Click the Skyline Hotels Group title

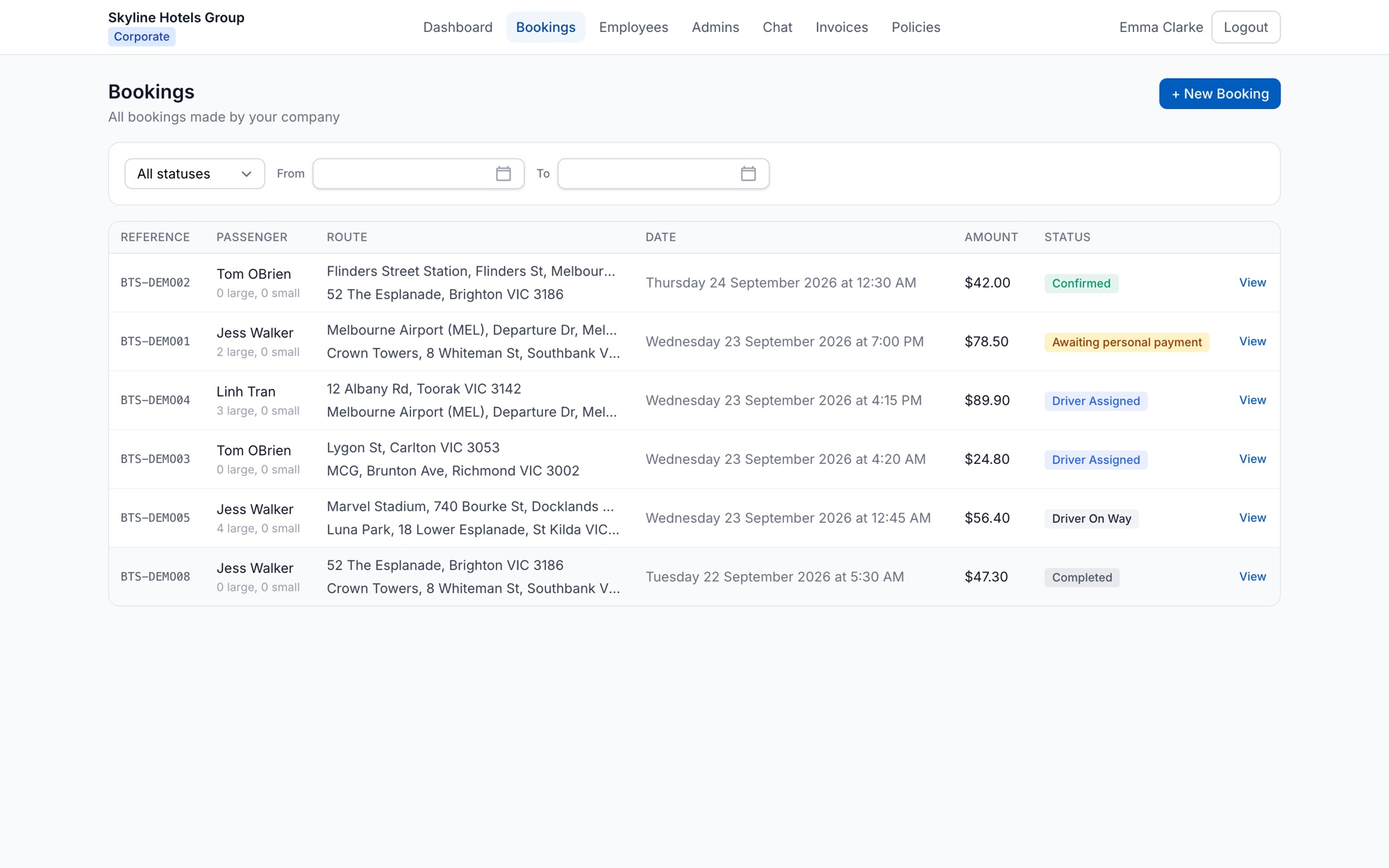click(176, 17)
